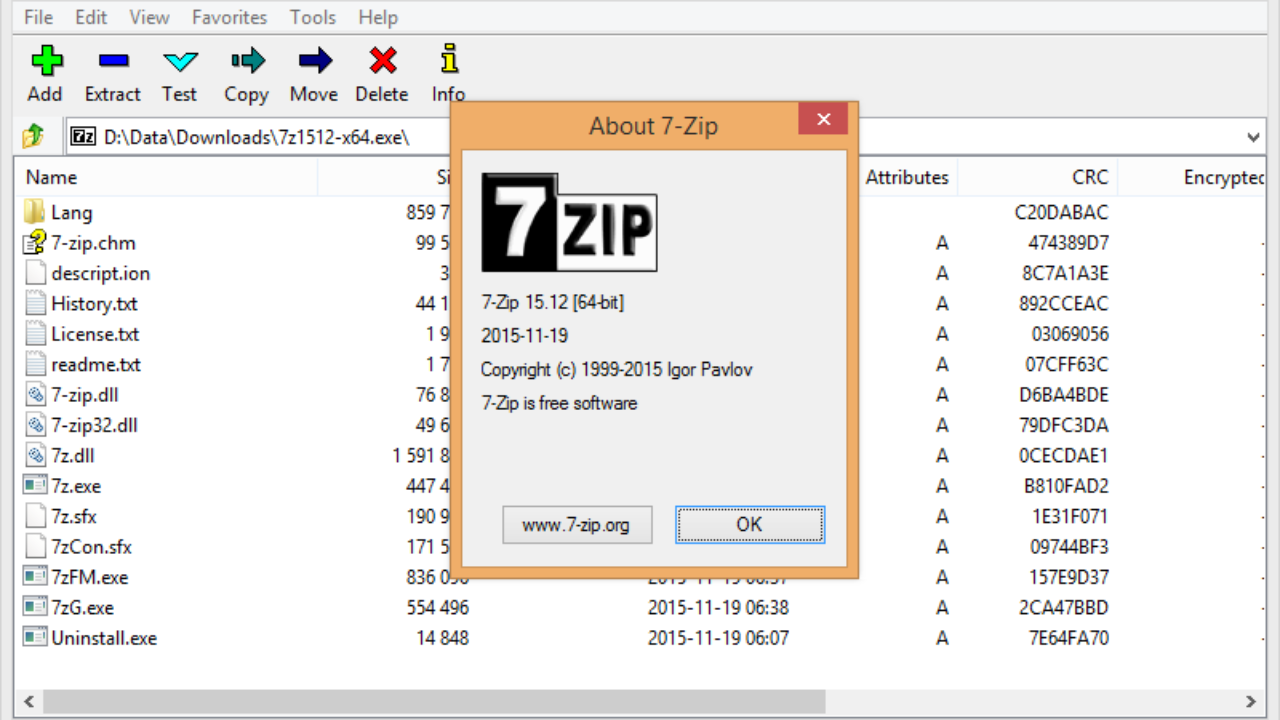1280x720 pixels.
Task: Go up one folder level arrow
Action: click(x=33, y=135)
